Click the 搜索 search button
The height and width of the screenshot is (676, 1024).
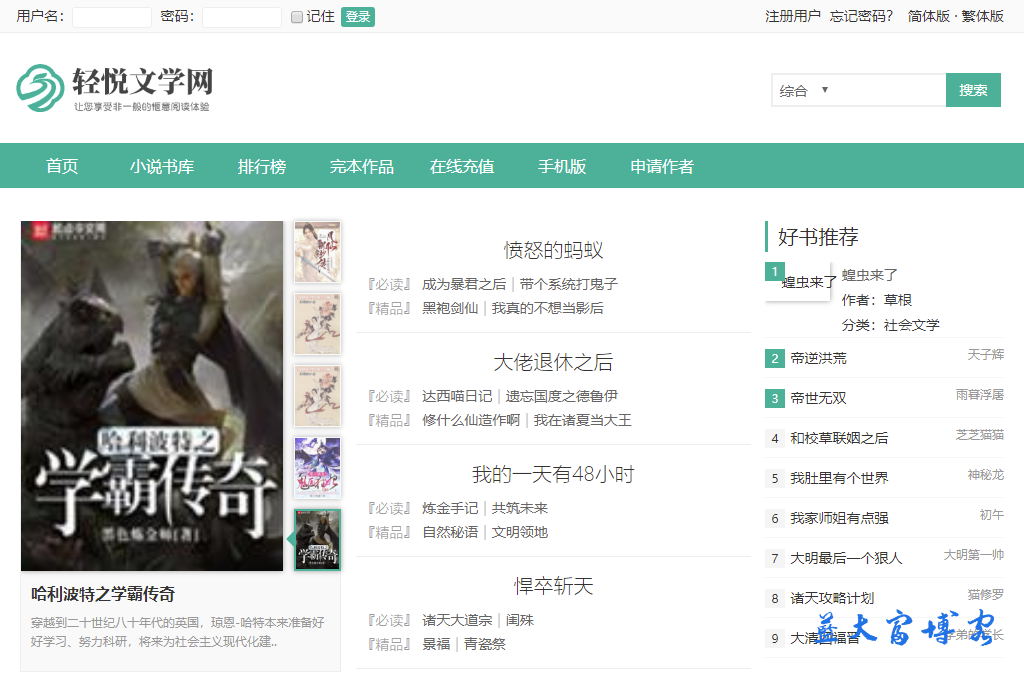tap(973, 90)
